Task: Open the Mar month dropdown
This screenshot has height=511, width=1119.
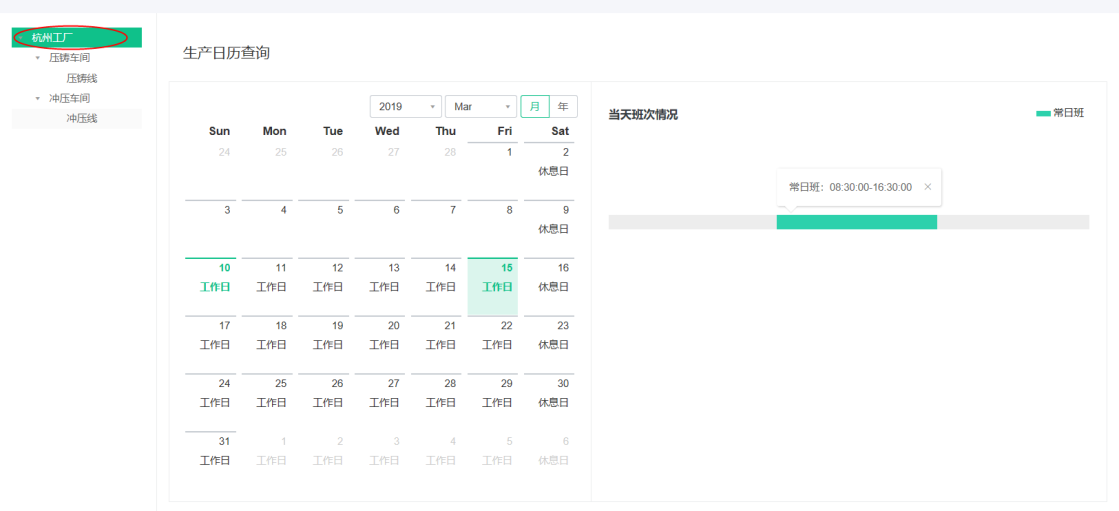Action: [481, 106]
